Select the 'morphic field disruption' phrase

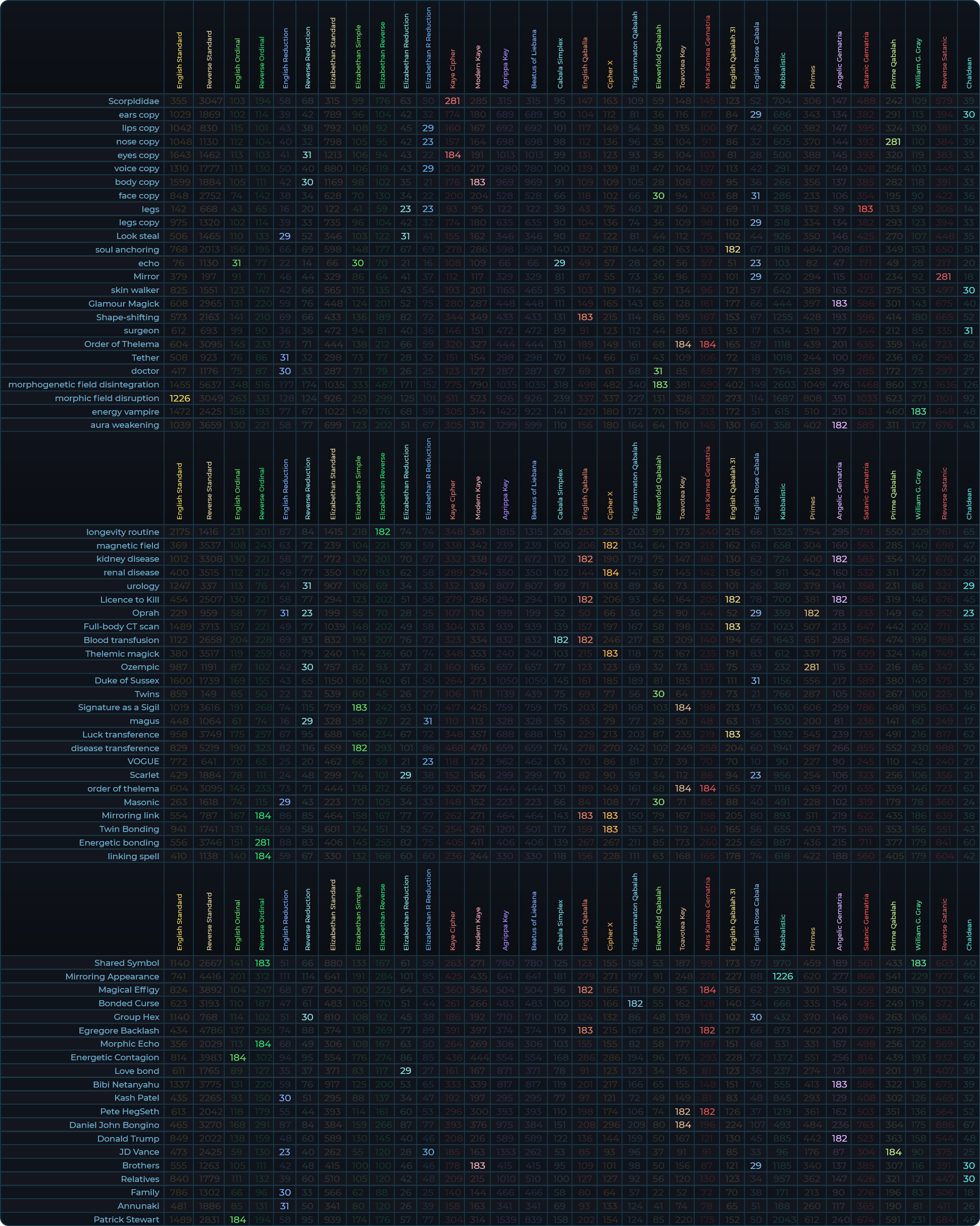click(x=107, y=398)
